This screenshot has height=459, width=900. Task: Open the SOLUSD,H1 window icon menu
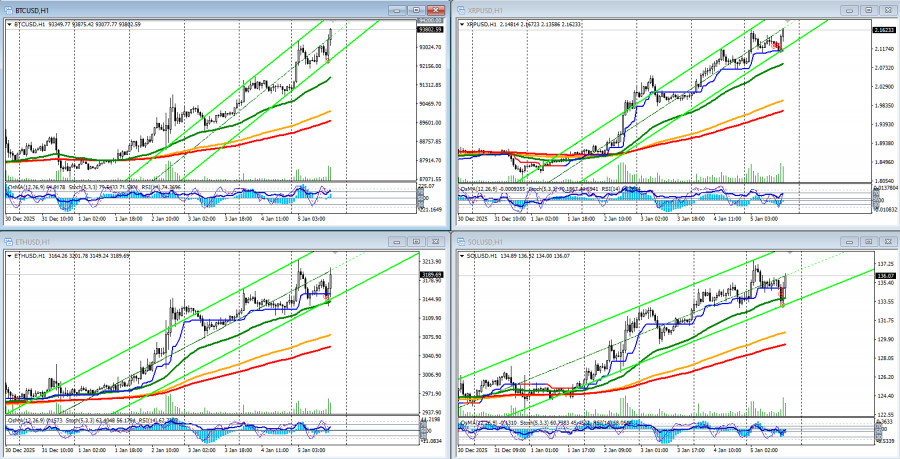coord(461,241)
